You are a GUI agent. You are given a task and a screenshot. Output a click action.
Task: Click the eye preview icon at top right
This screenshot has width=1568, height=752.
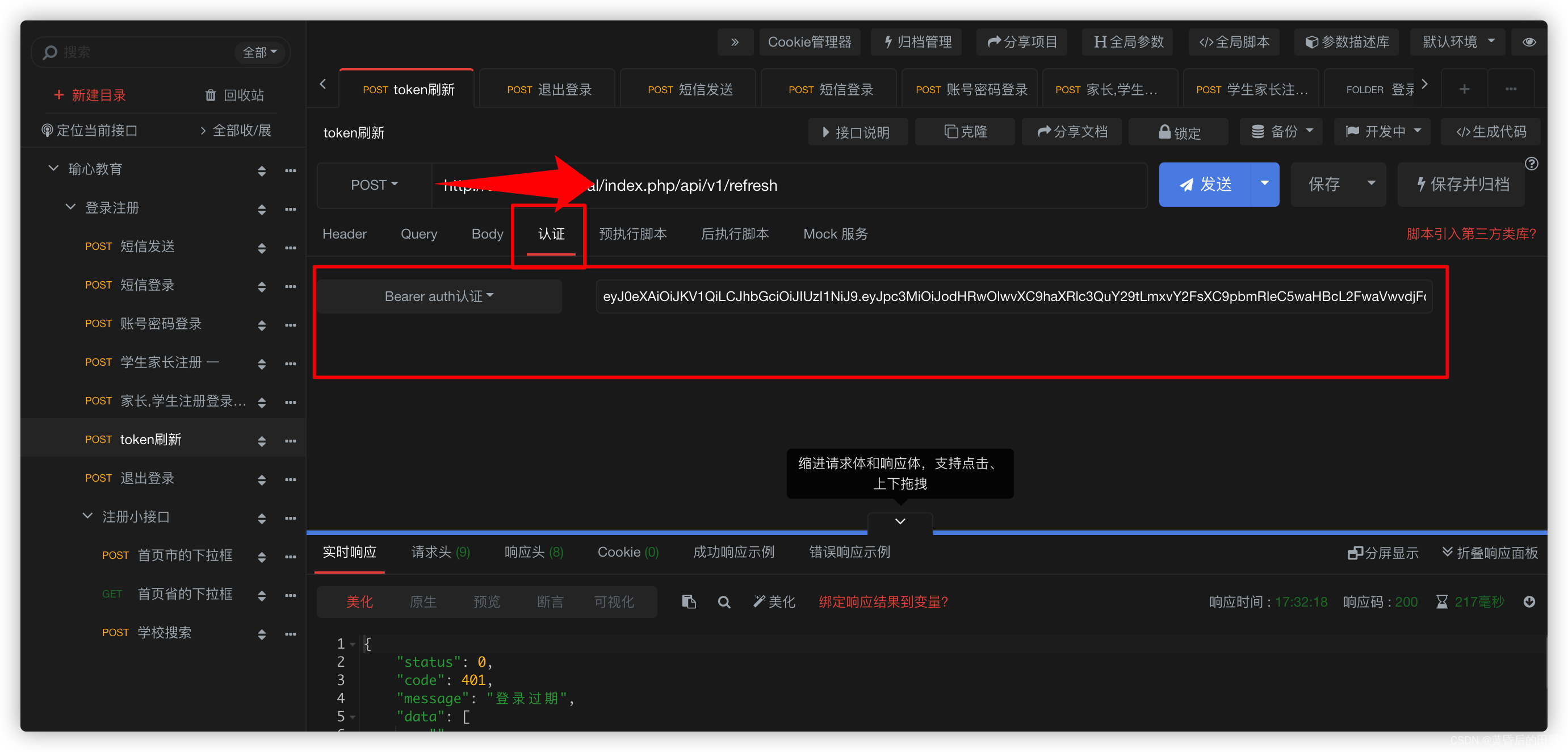pyautogui.click(x=1528, y=42)
